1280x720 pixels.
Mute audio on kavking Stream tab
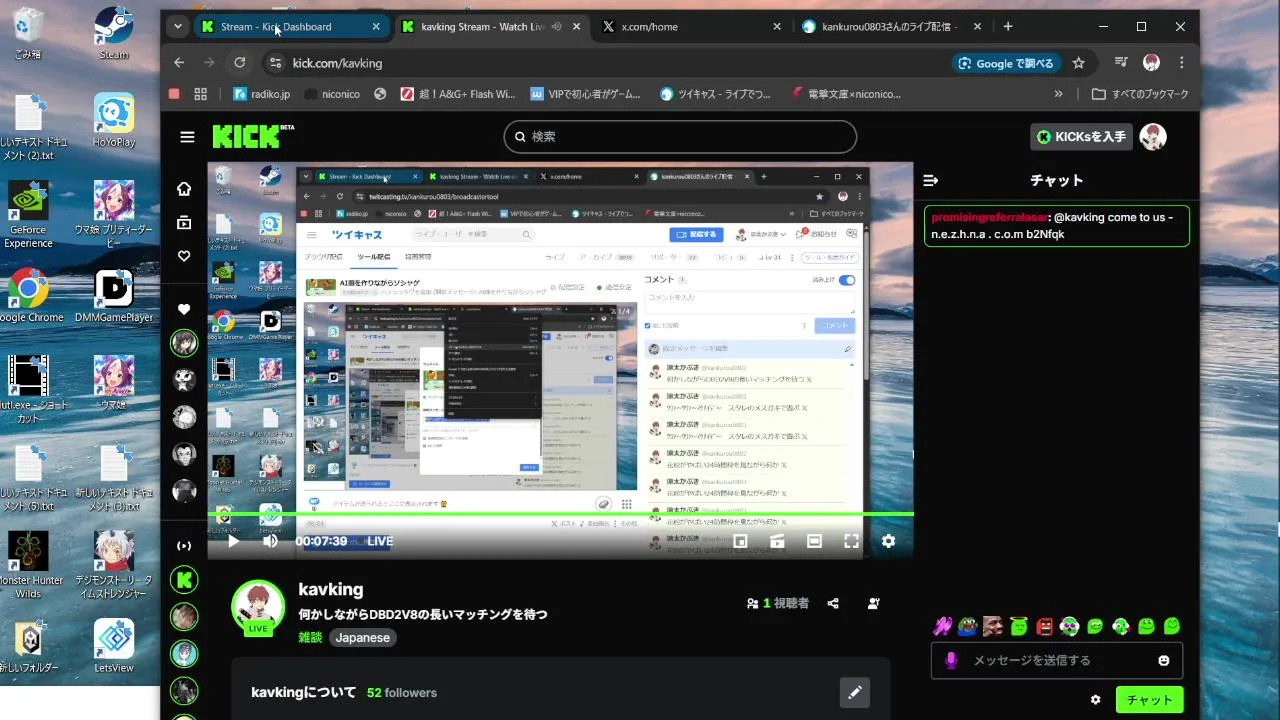[x=556, y=27]
